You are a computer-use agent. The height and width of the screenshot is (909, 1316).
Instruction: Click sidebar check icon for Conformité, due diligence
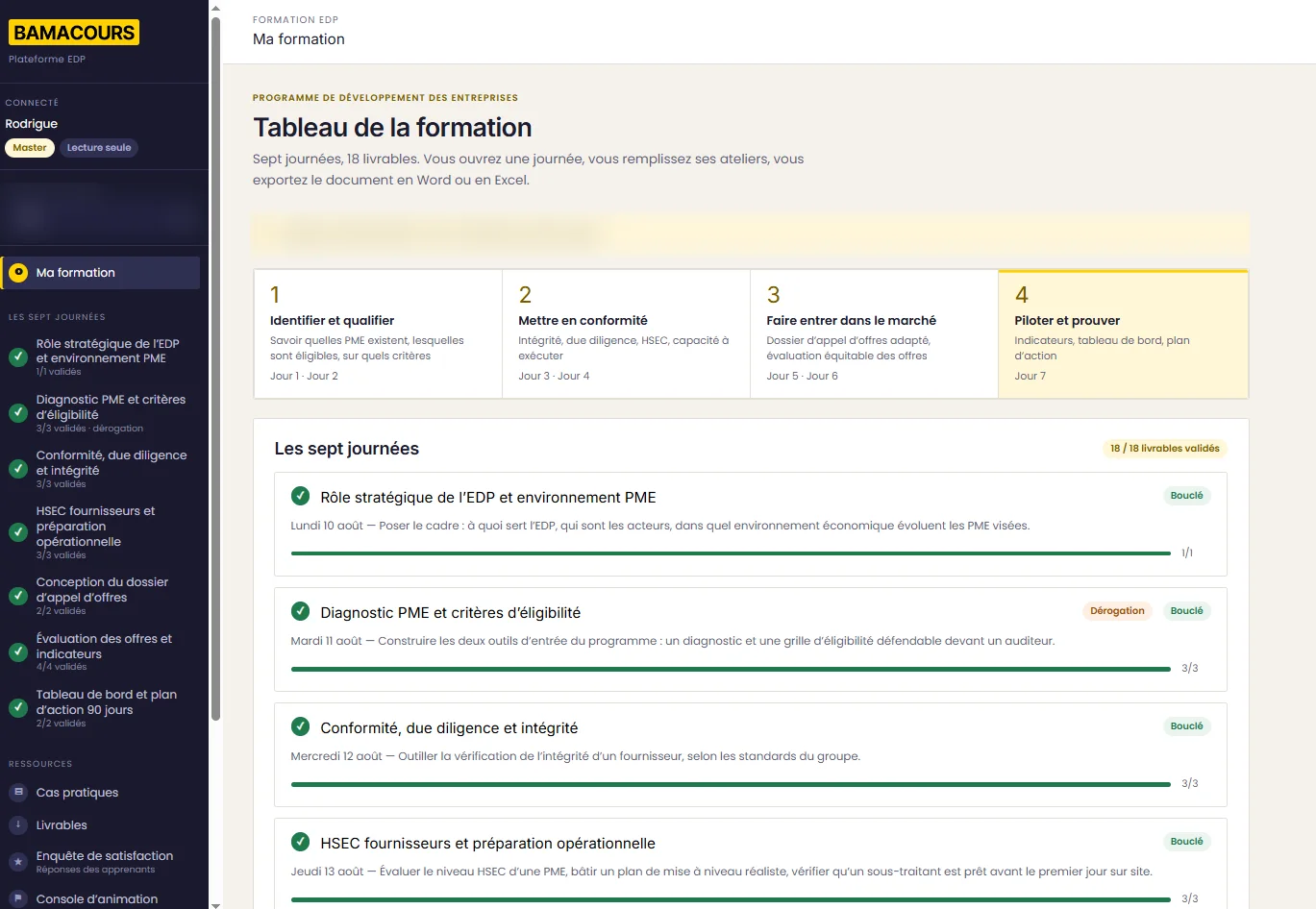click(x=18, y=469)
